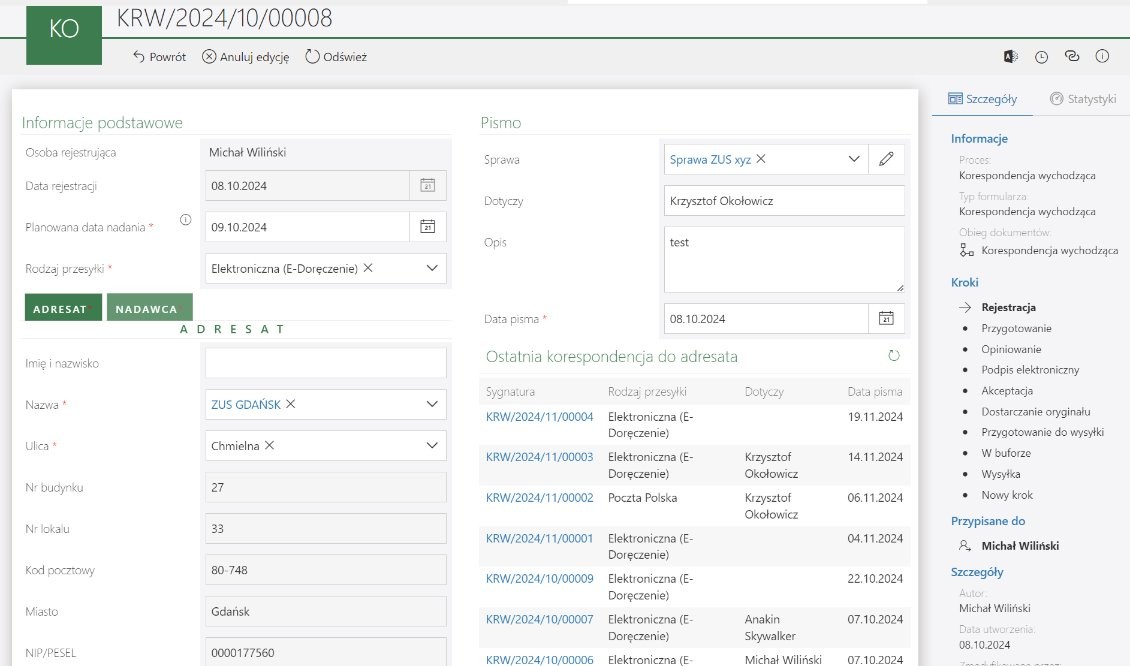Expand the Rodzaj przesyłki dropdown

point(432,268)
